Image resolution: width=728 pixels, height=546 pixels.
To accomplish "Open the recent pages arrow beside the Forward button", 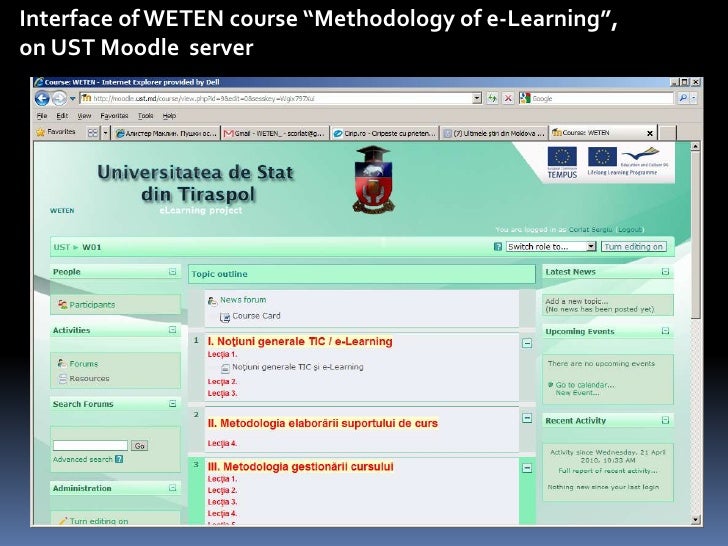I will point(72,98).
